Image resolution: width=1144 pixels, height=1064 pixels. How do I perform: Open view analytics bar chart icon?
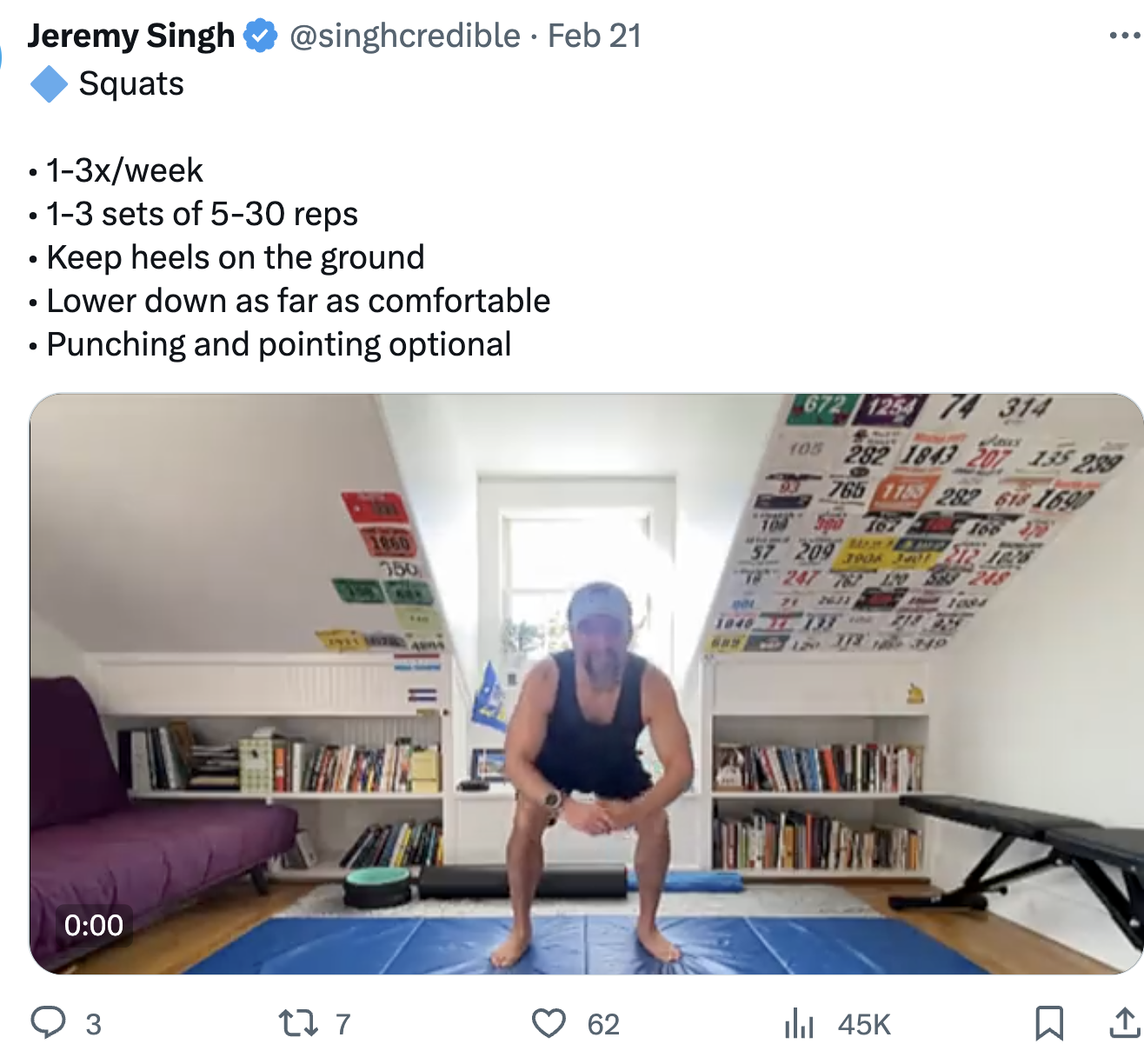tap(799, 1023)
